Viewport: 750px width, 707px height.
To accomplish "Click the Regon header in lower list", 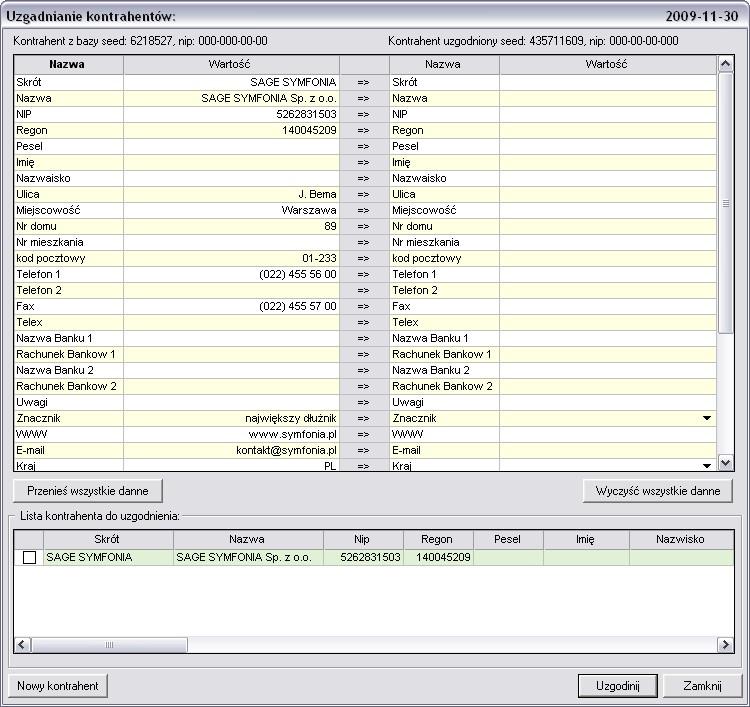I will (438, 539).
